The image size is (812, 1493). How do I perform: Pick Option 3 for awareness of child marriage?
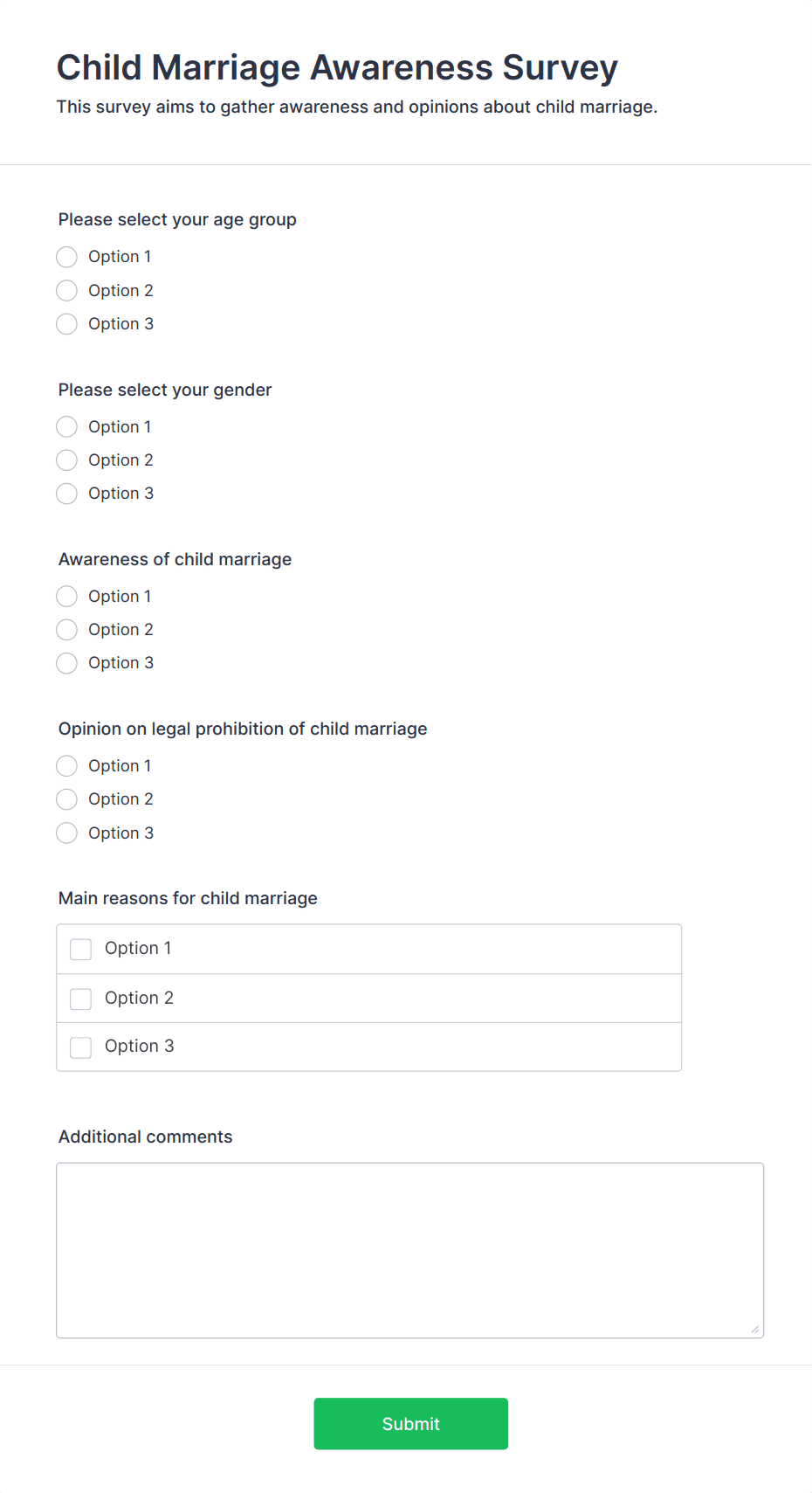(67, 663)
